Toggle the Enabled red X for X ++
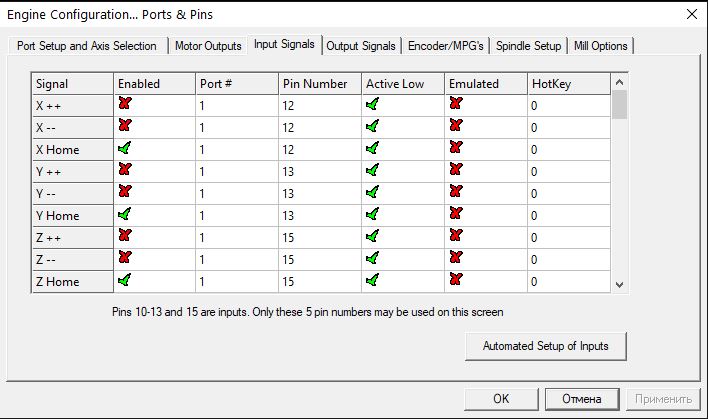 pyautogui.click(x=125, y=104)
